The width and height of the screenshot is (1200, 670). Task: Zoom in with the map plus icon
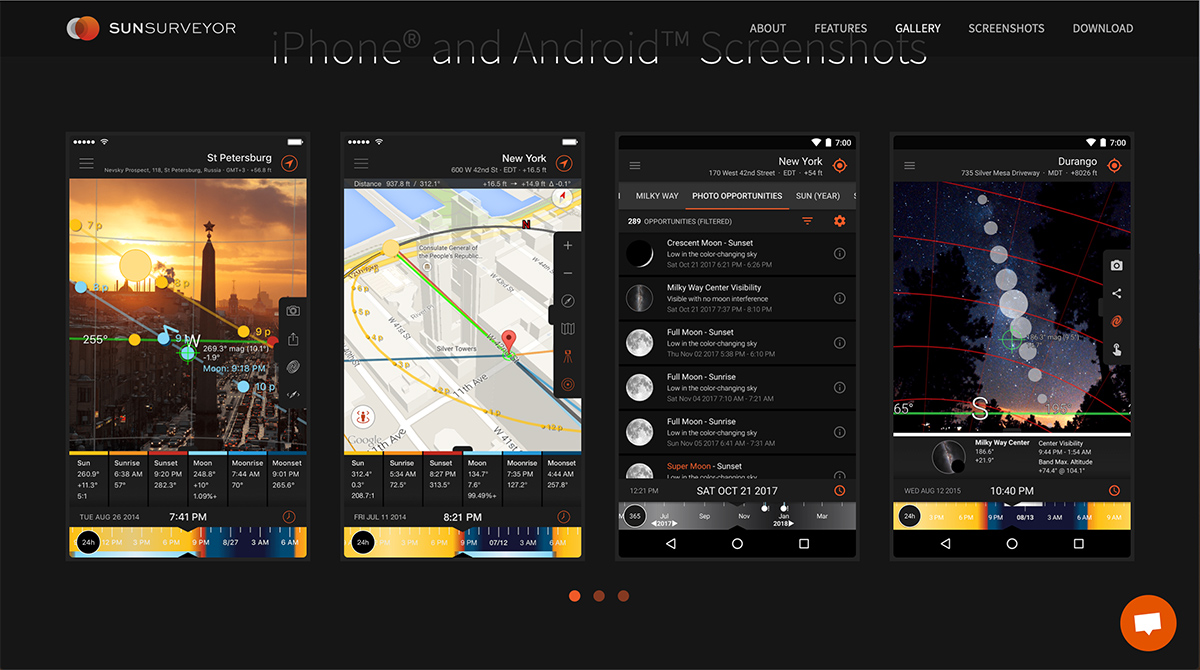(568, 245)
